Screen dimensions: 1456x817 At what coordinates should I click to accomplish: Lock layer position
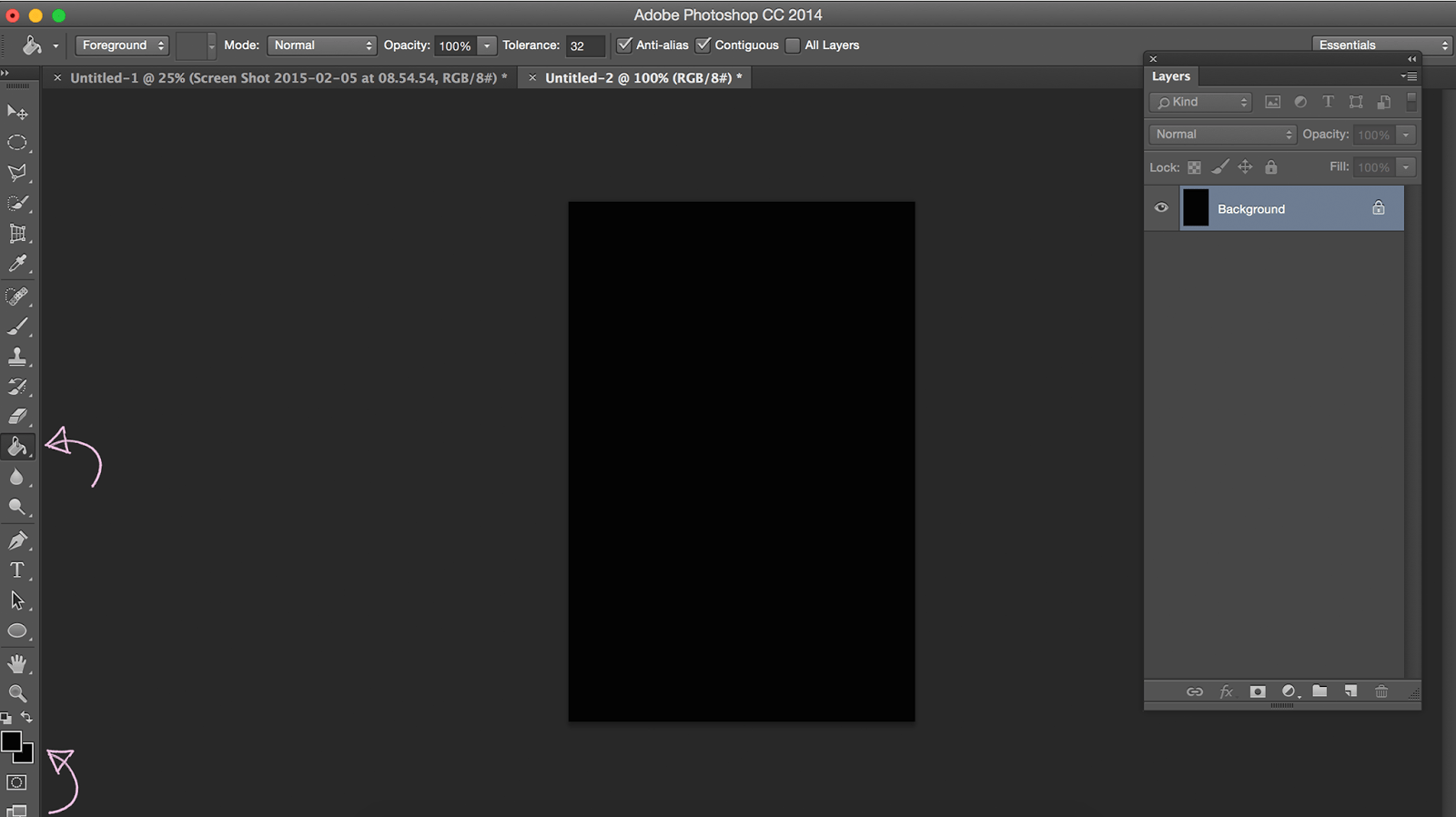(1245, 166)
